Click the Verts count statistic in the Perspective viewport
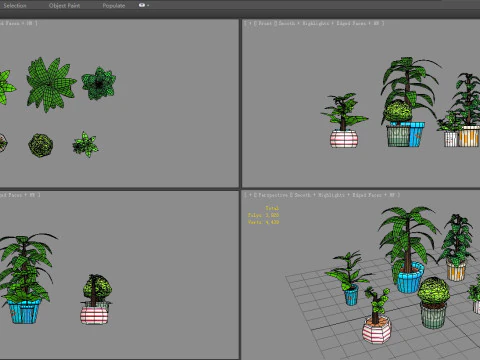 pos(263,222)
